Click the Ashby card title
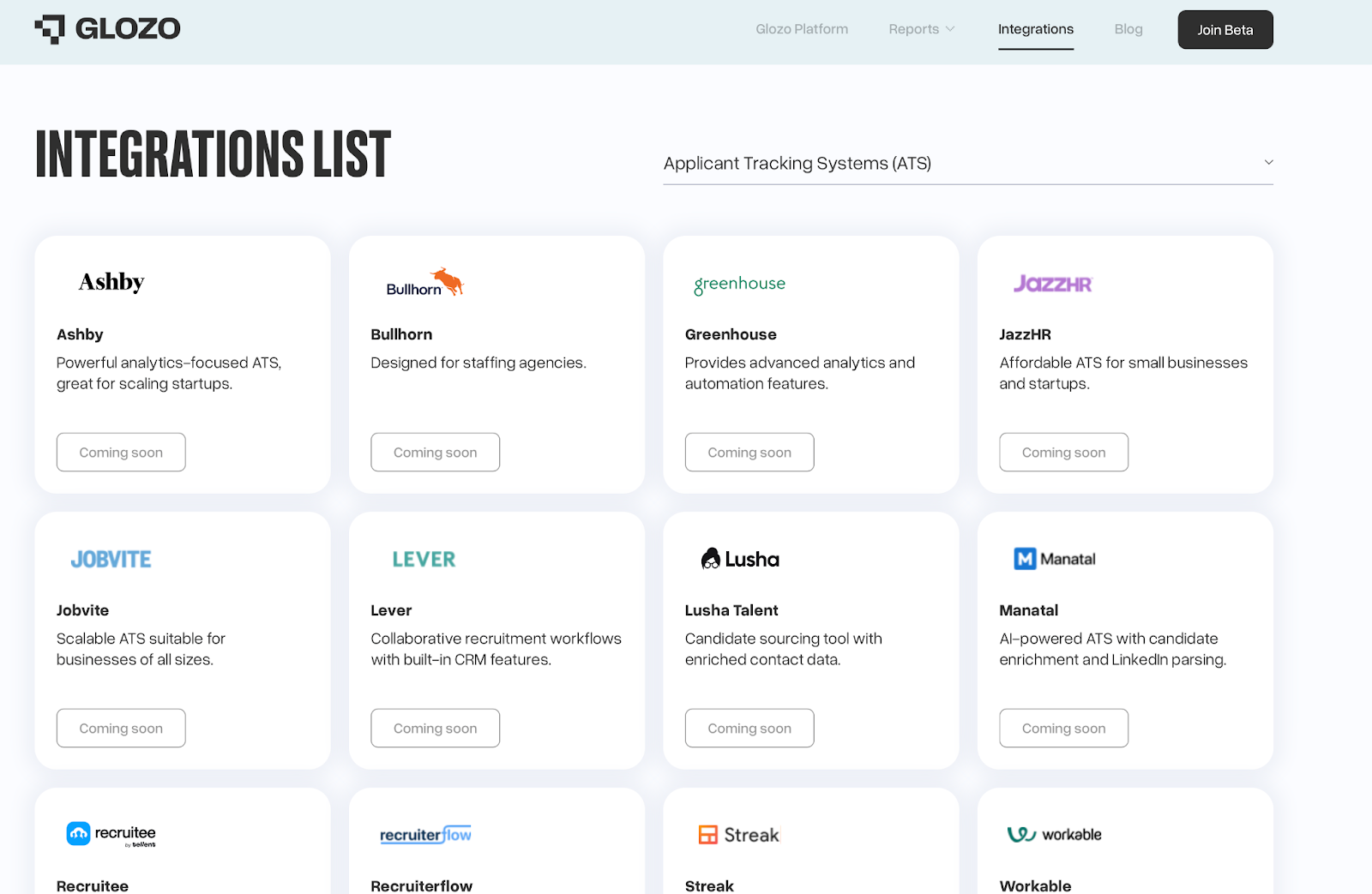This screenshot has width=1372, height=894. tap(80, 334)
